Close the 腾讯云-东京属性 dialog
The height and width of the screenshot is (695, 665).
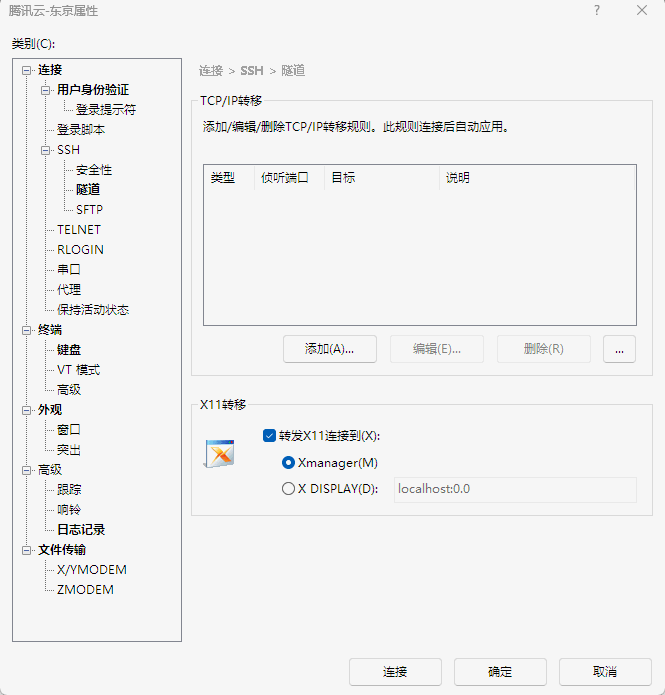642,10
